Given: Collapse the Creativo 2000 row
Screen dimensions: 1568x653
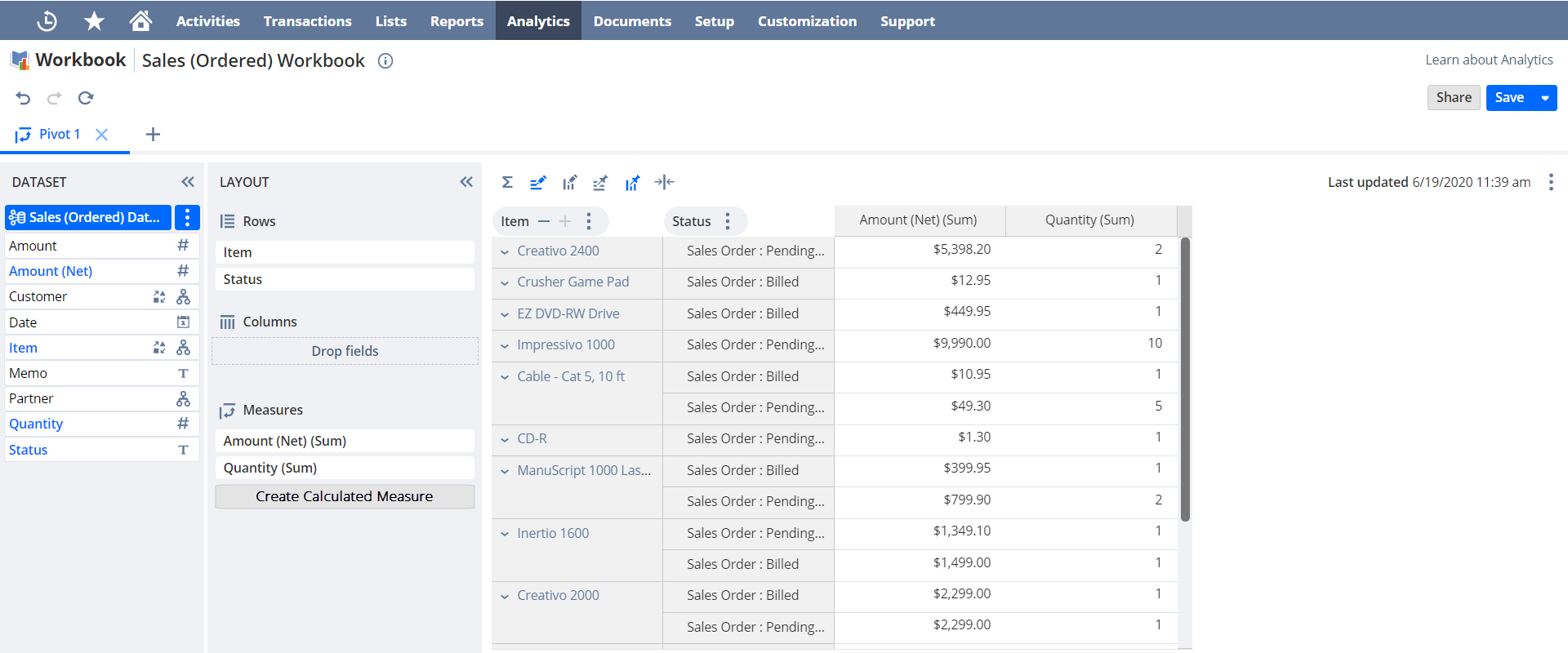Looking at the screenshot, I should point(505,596).
